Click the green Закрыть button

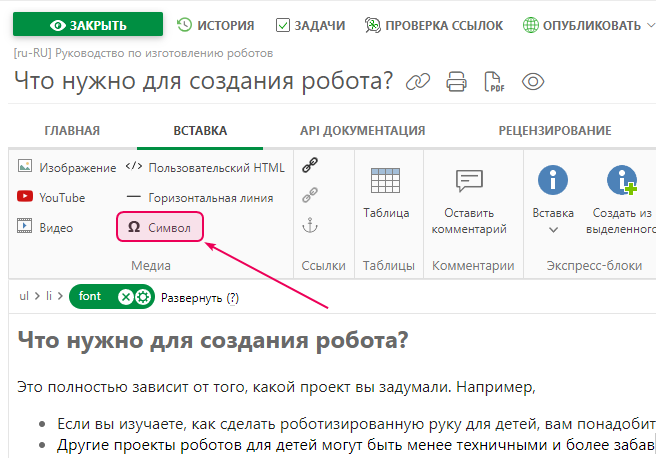(88, 24)
